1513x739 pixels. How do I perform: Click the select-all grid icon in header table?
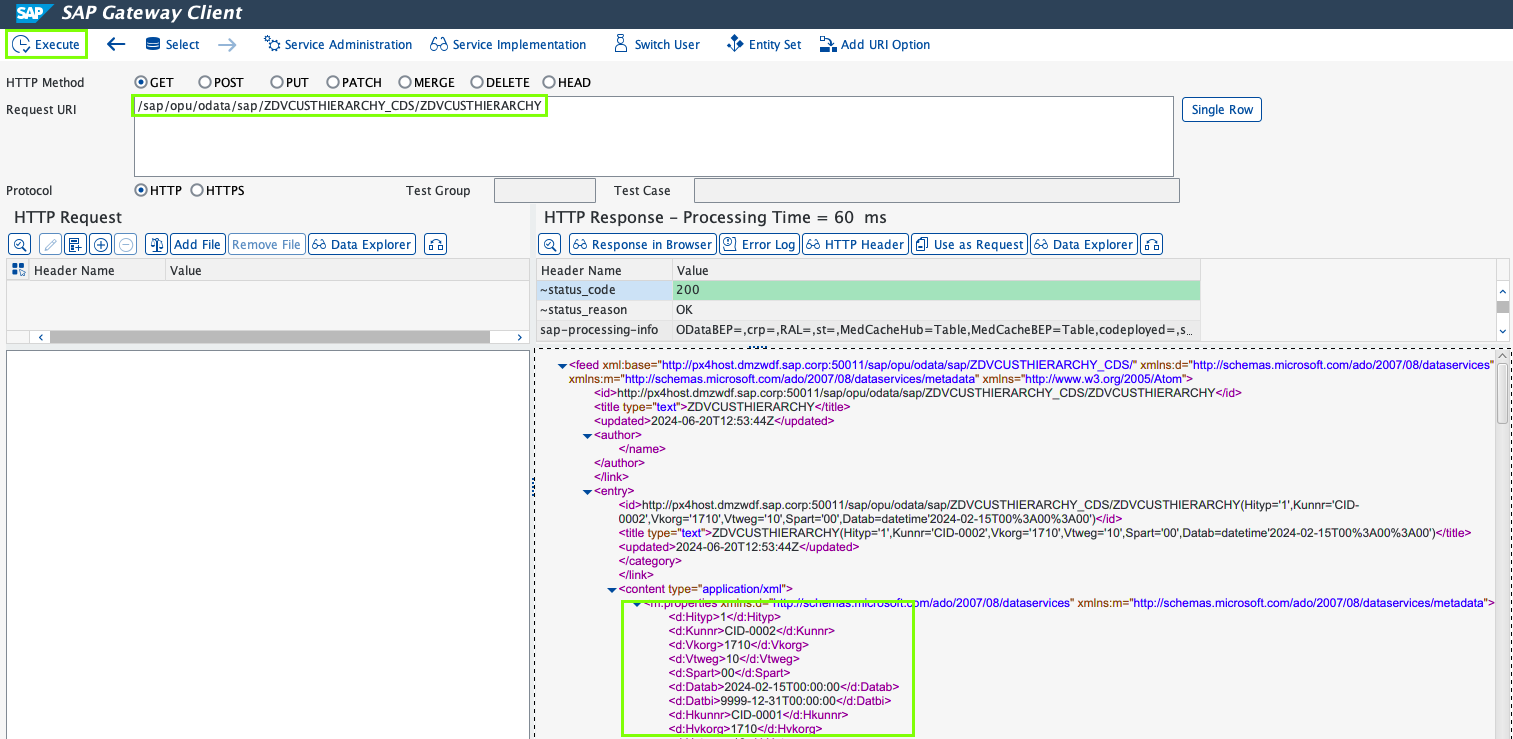[18, 270]
